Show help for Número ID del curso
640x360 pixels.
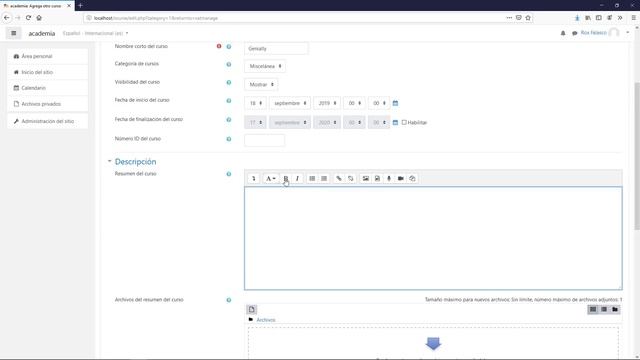[x=229, y=139]
